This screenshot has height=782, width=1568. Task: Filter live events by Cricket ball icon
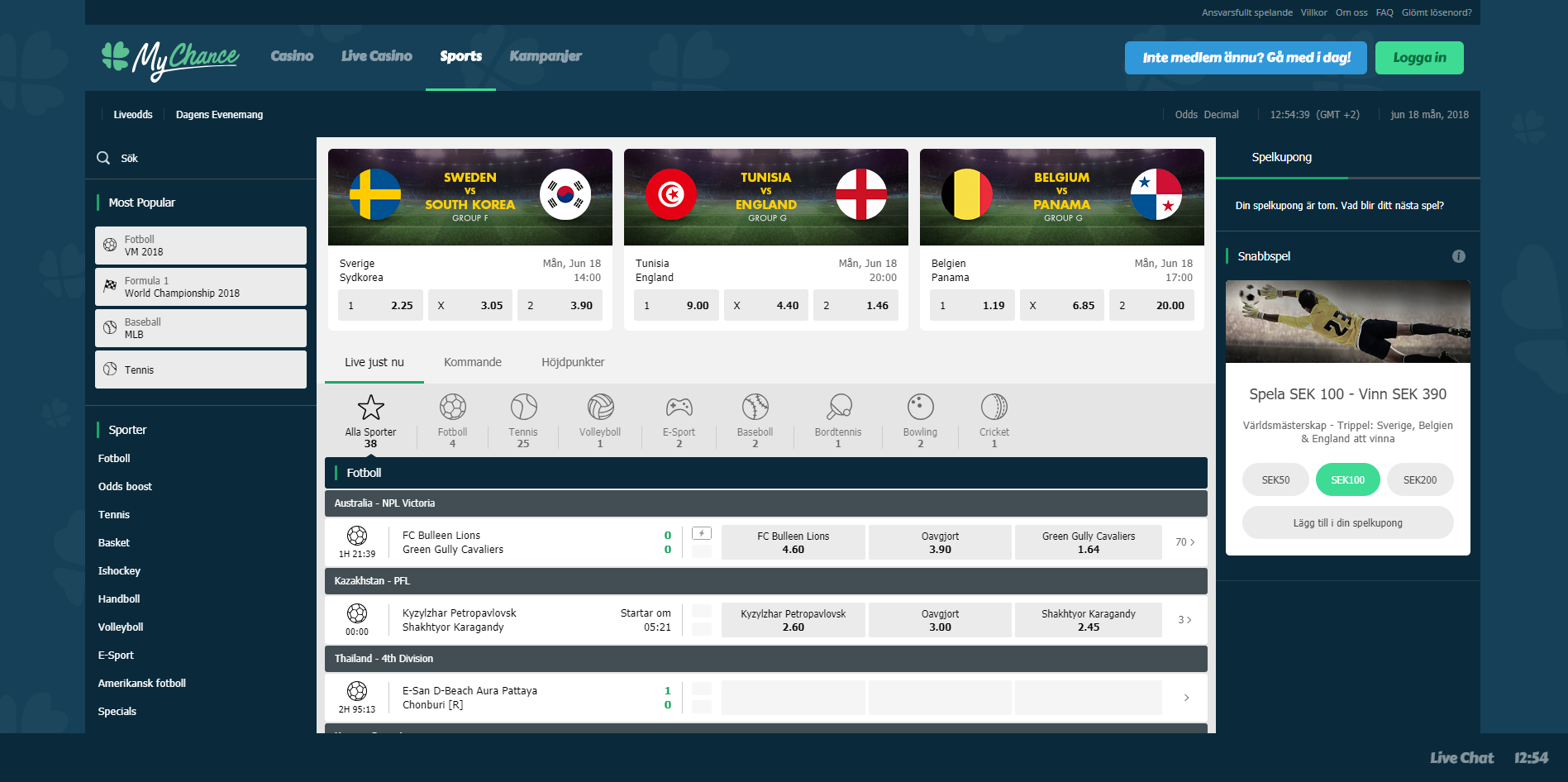(x=994, y=407)
